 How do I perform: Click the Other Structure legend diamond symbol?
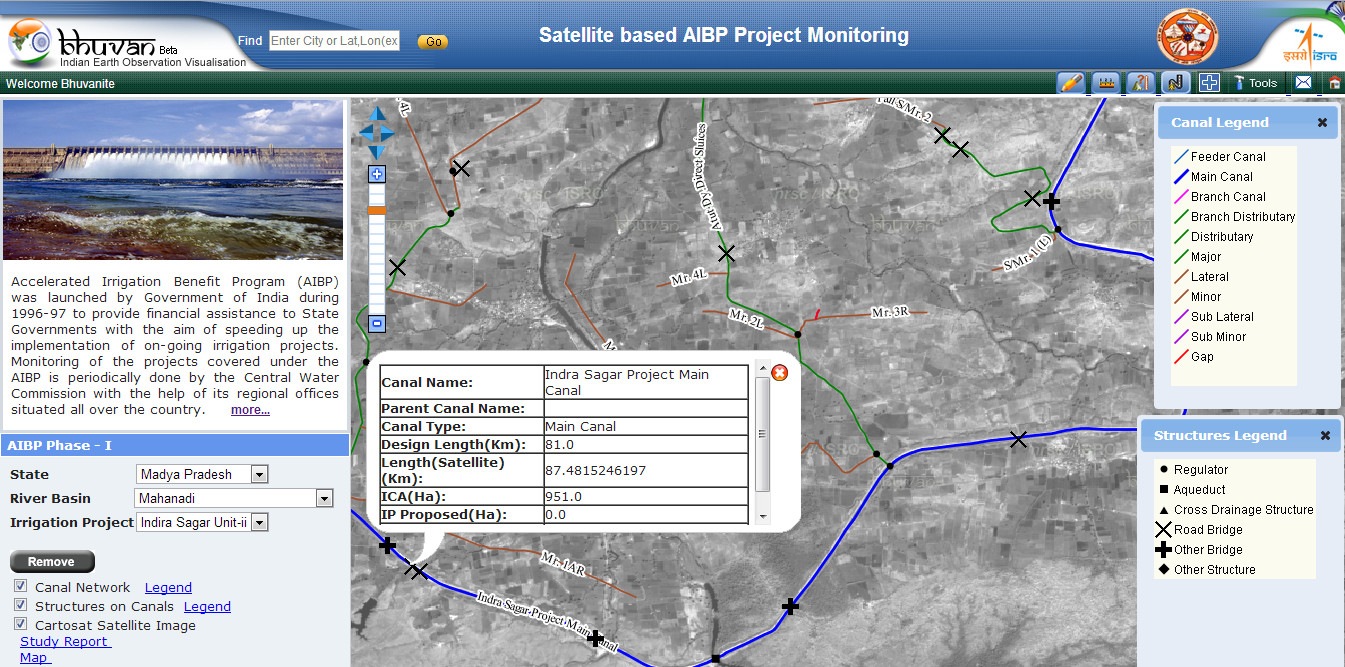(1163, 570)
